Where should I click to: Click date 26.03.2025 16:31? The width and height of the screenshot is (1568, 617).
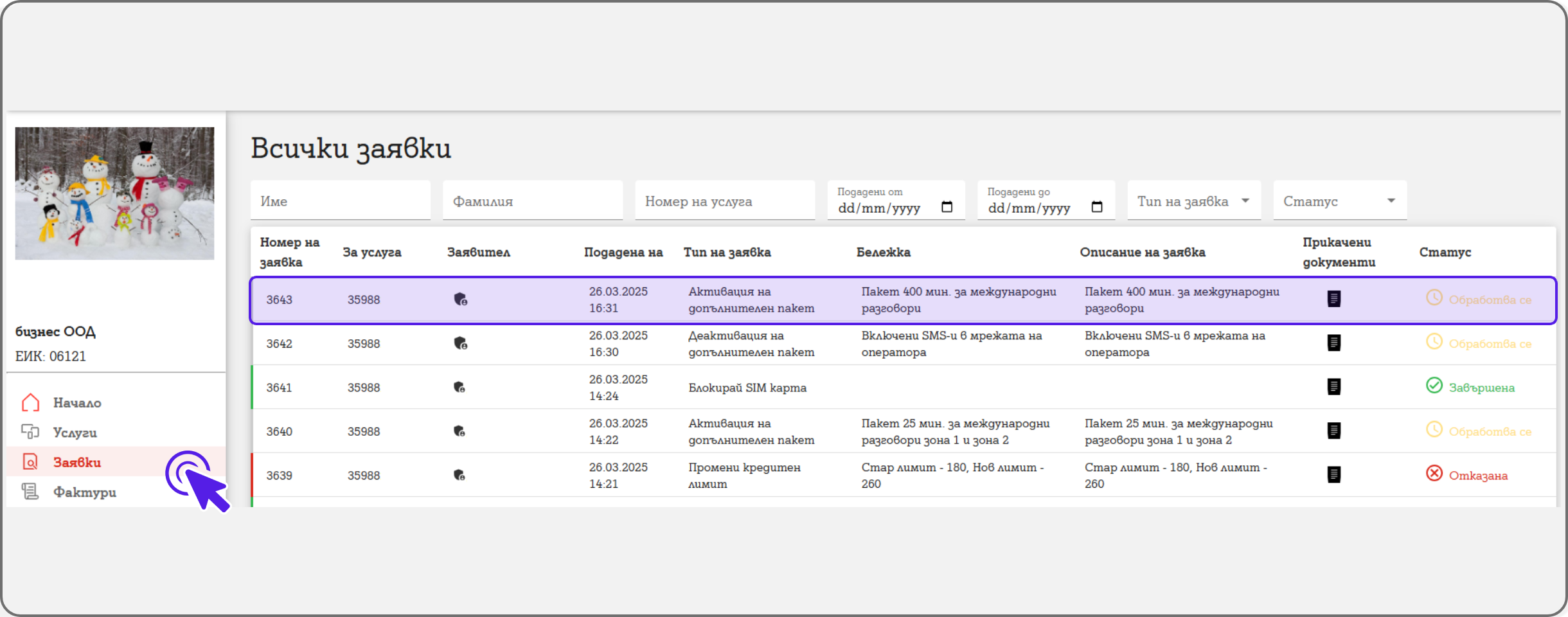tap(618, 300)
